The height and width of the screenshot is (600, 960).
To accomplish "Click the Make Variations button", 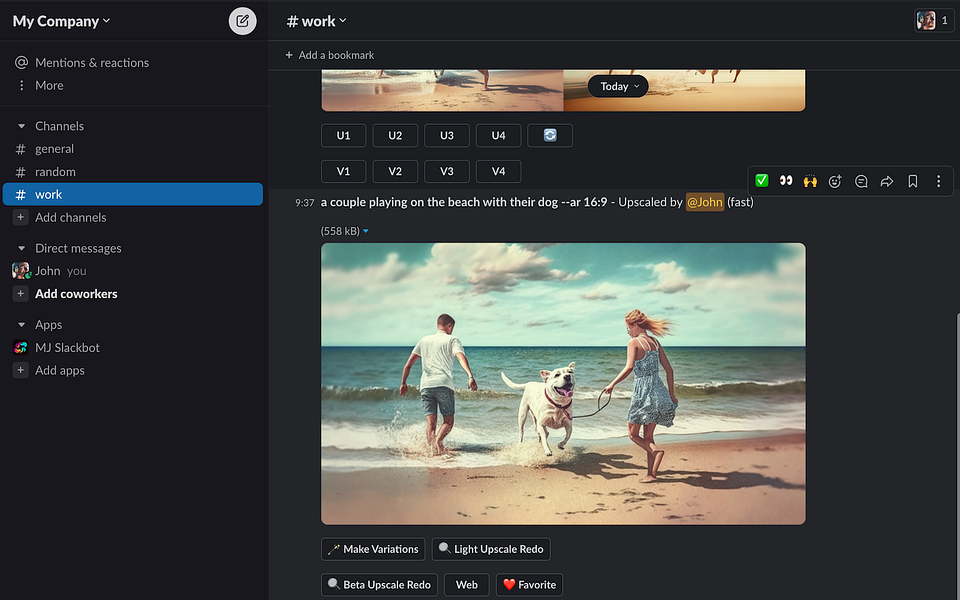I will [x=373, y=549].
